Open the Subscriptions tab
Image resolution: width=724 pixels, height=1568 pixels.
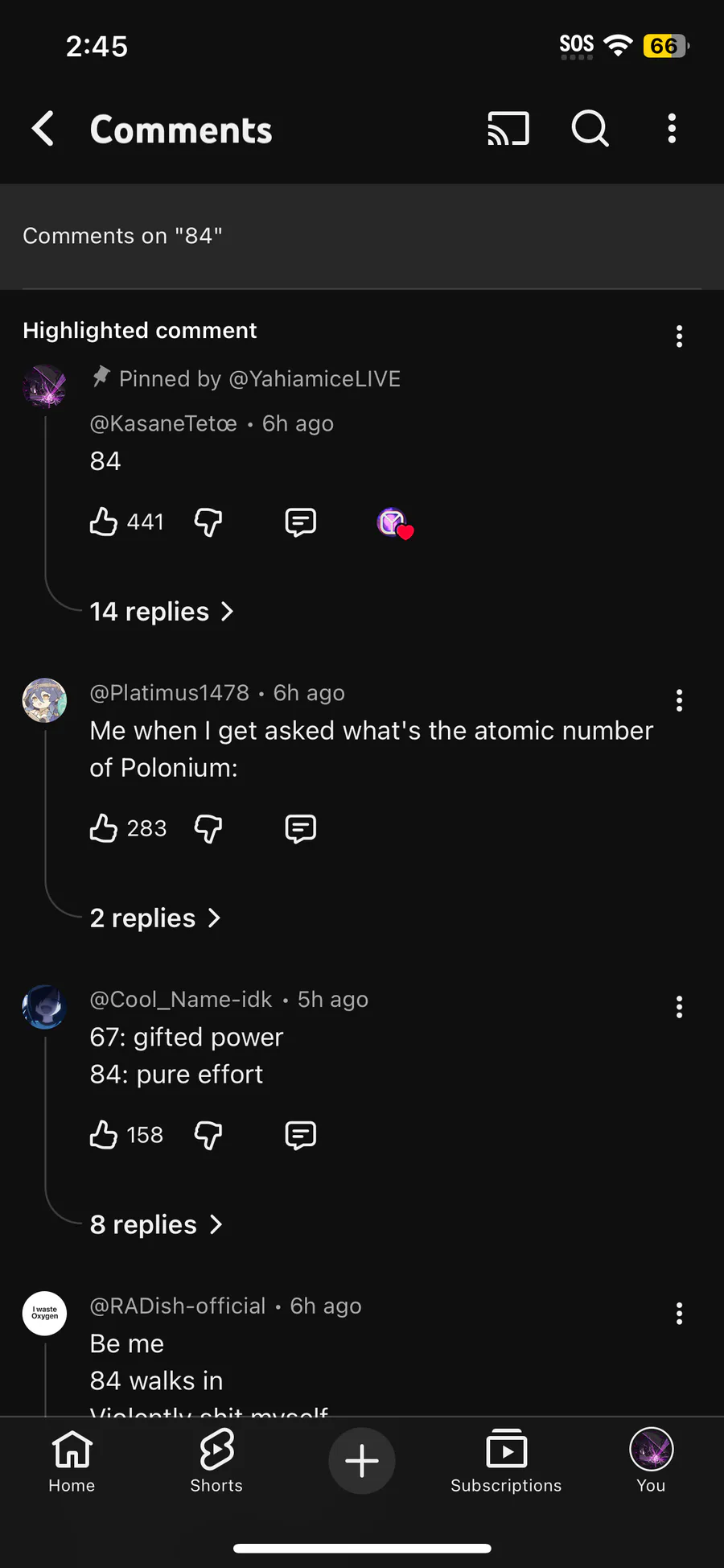tap(506, 1461)
